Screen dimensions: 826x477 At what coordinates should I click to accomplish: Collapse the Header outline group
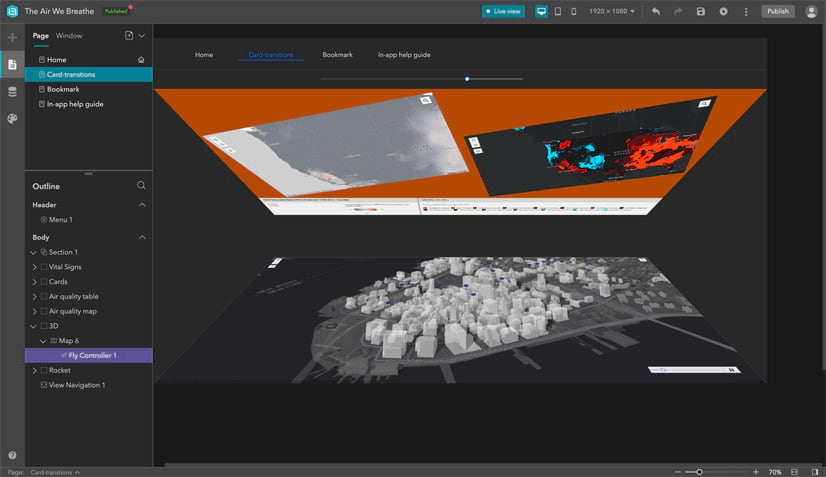tap(142, 205)
